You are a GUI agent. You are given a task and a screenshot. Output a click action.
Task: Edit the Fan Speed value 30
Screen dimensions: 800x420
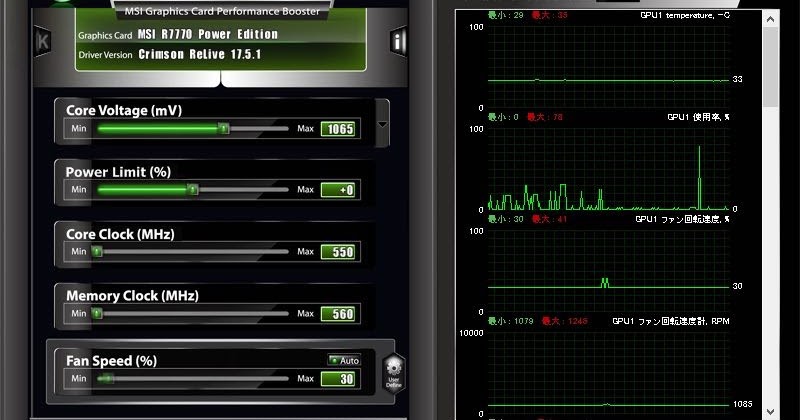[340, 379]
